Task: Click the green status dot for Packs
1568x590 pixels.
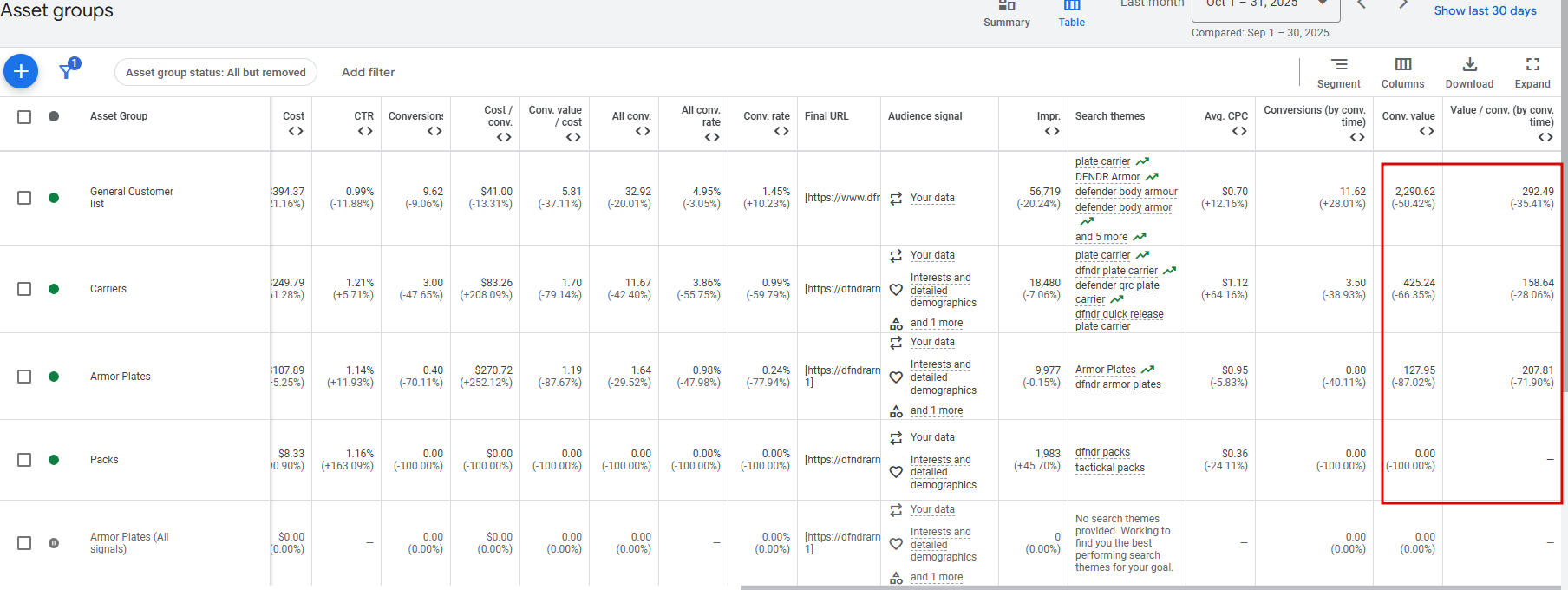Action: (54, 460)
